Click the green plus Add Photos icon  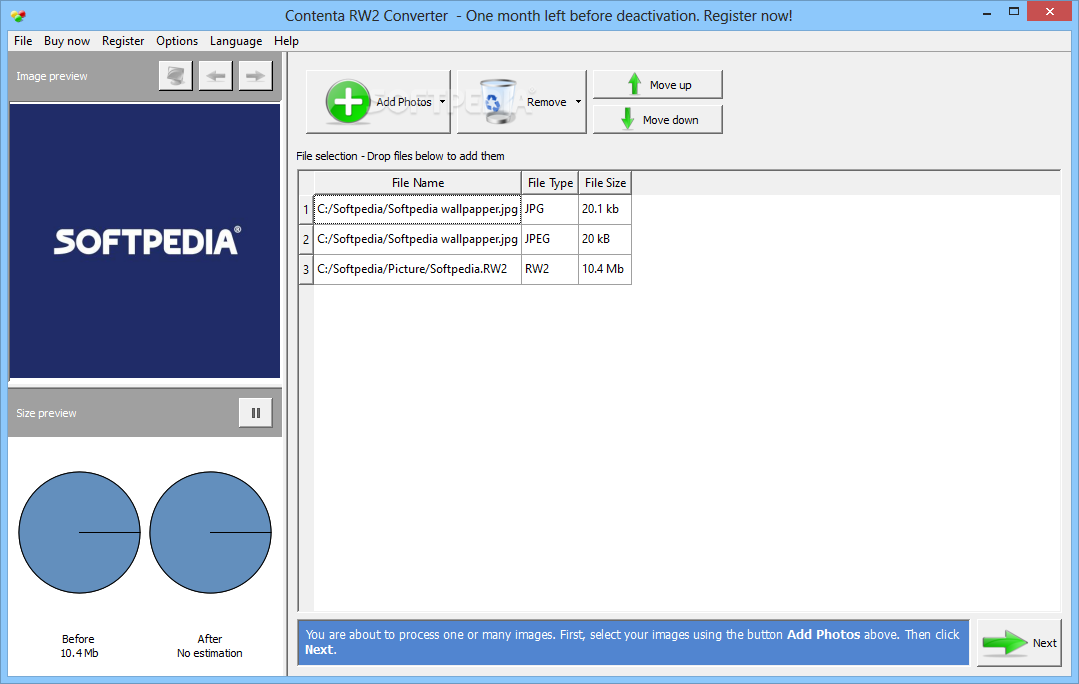coord(348,102)
